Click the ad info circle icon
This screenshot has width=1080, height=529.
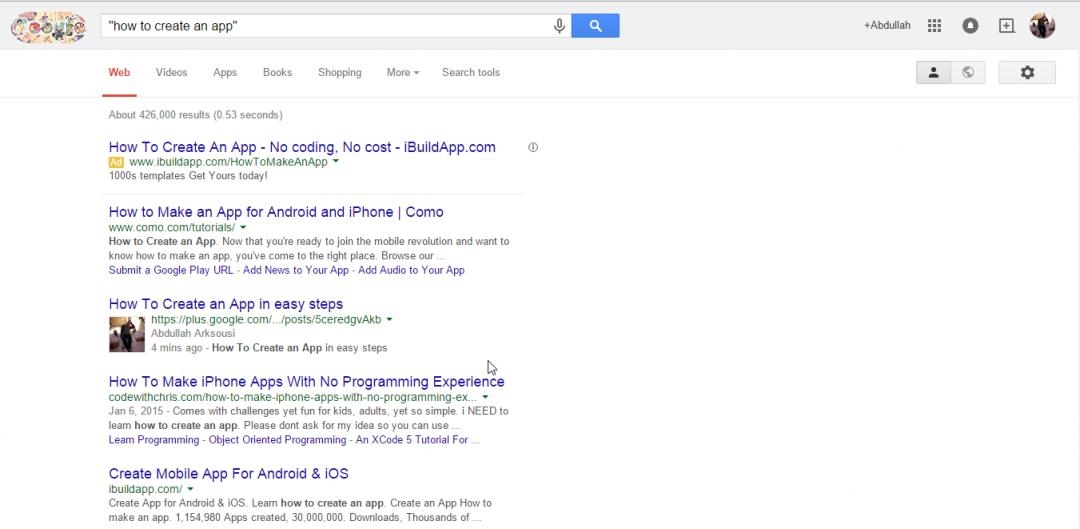532,147
